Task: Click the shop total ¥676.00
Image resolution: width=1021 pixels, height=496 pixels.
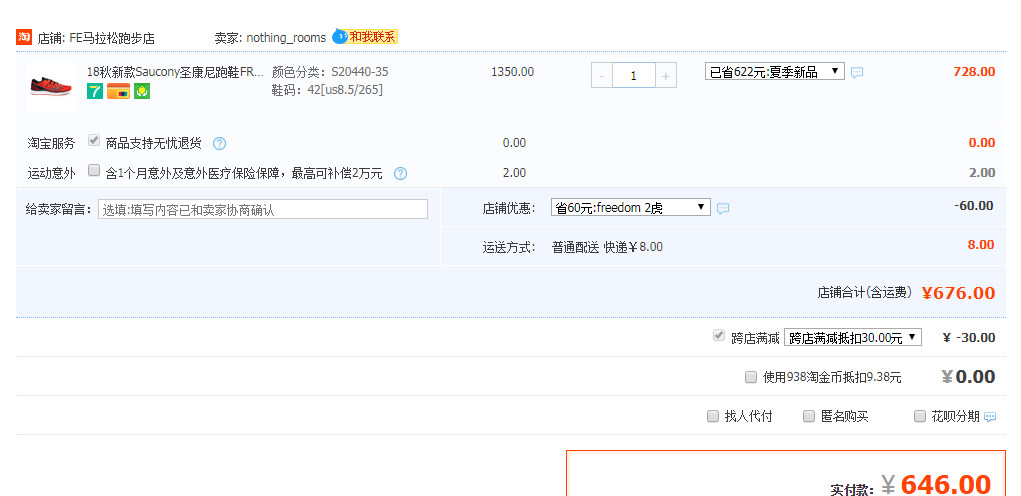Action: [958, 293]
